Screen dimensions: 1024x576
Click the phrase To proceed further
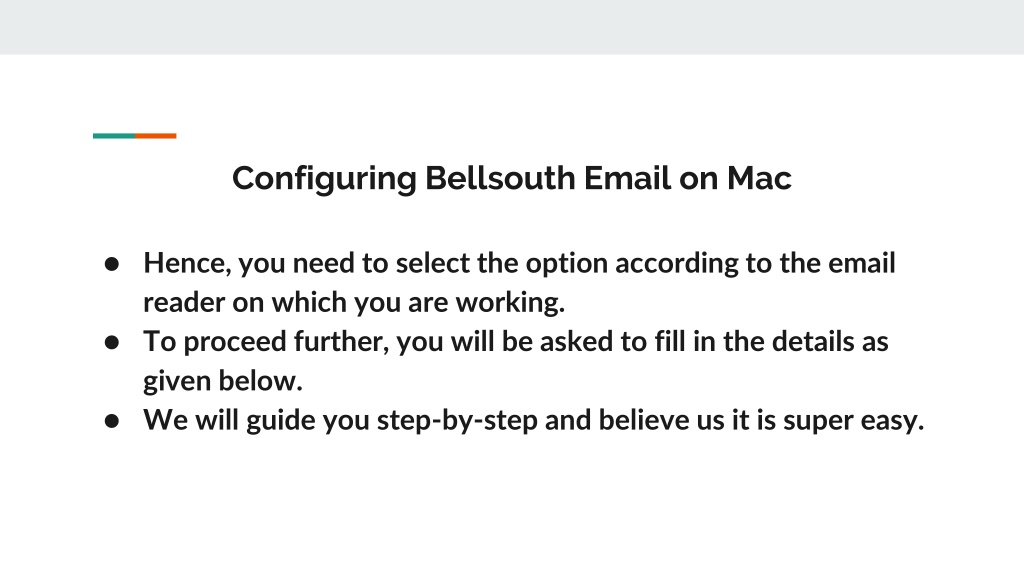(x=263, y=342)
